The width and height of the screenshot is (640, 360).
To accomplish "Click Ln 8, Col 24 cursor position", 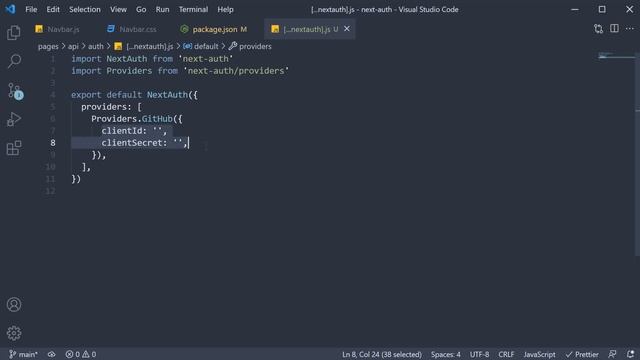I will tap(382, 354).
